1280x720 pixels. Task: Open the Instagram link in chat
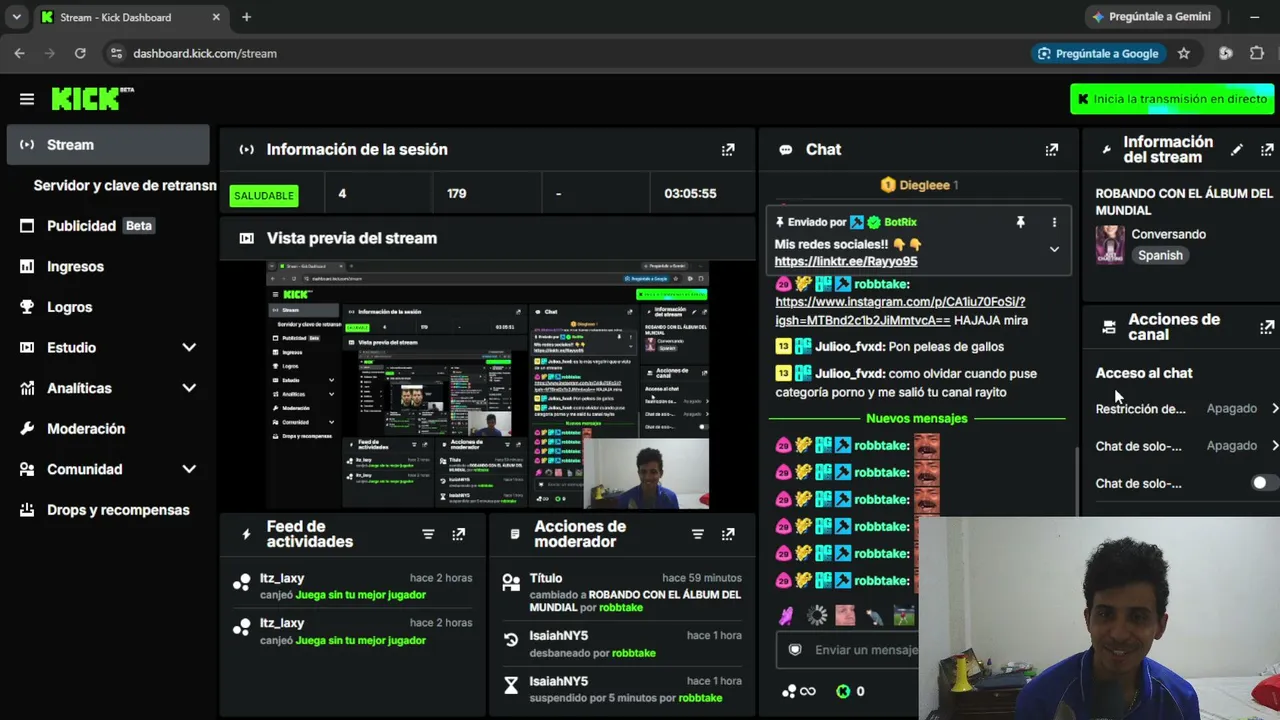[x=900, y=311]
